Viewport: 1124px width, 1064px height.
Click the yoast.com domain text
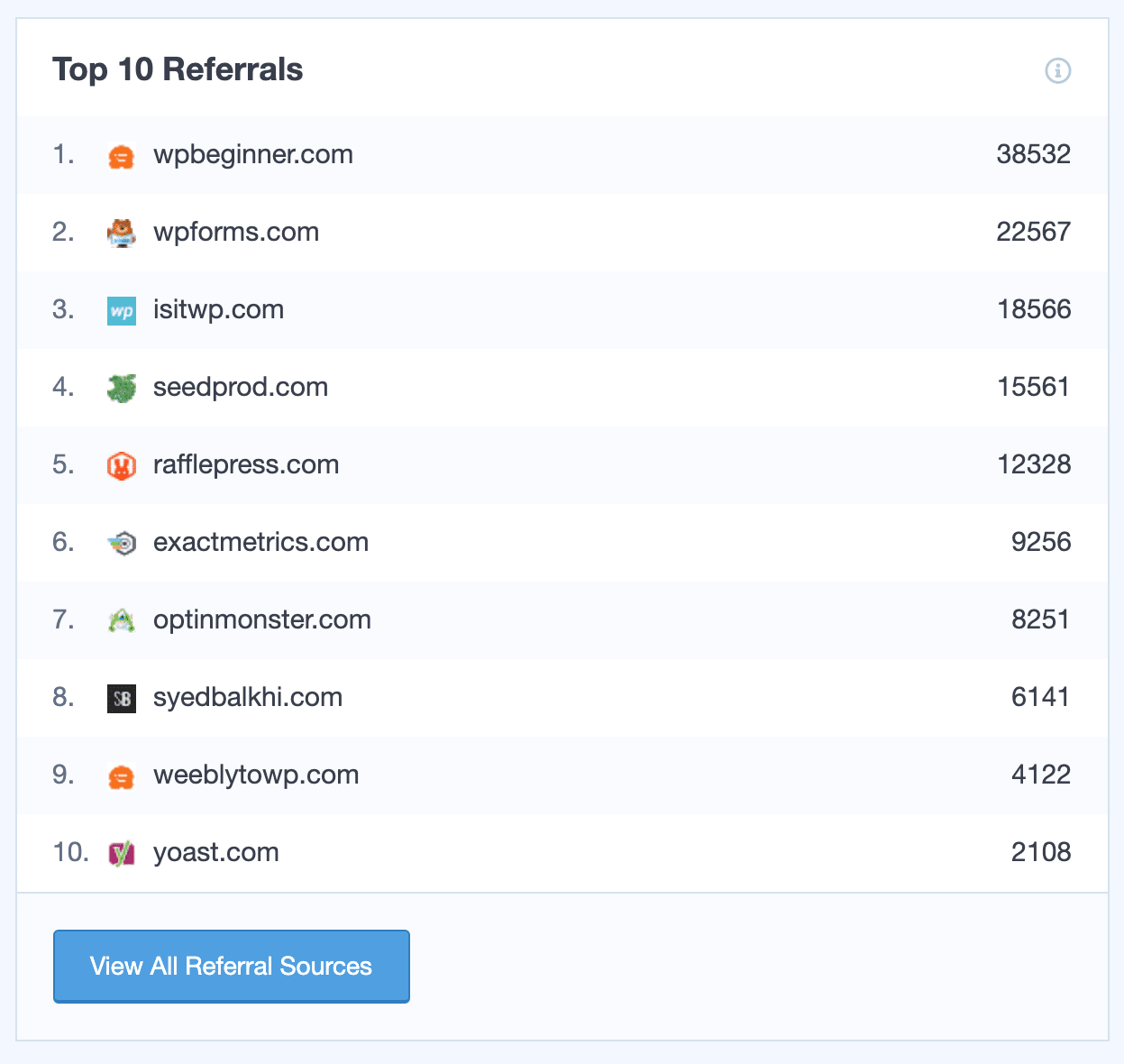coord(216,853)
